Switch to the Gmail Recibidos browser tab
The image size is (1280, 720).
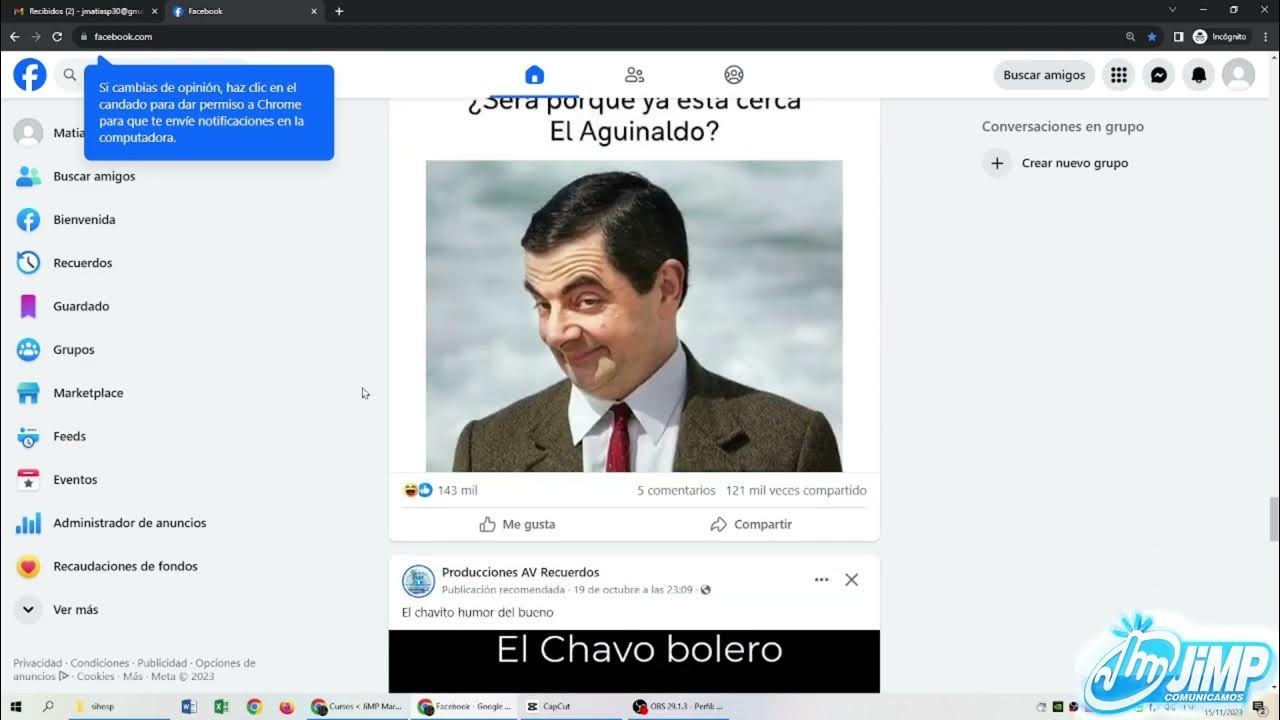85,11
